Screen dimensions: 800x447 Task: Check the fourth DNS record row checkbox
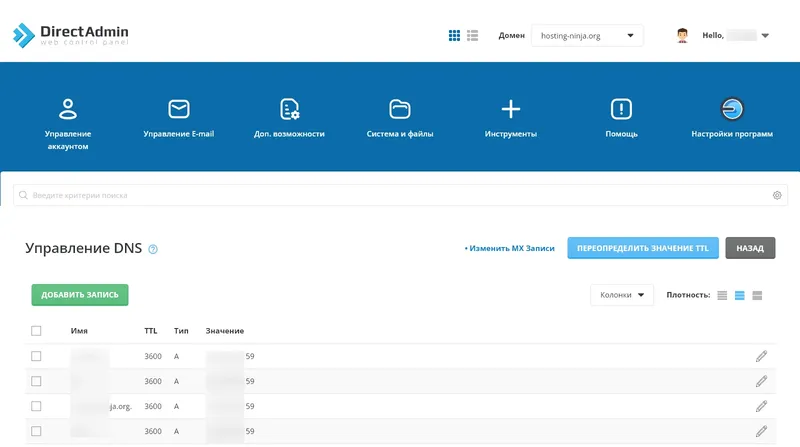36,431
